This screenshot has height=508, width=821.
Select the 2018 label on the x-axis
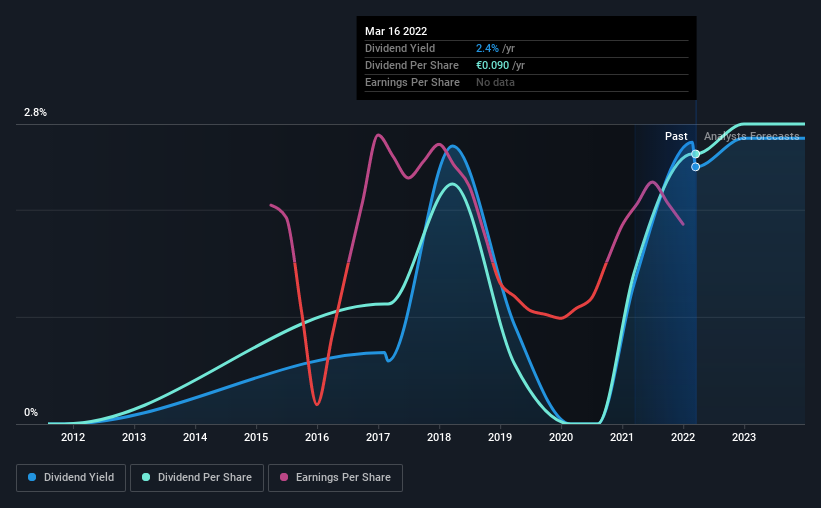tap(439, 437)
